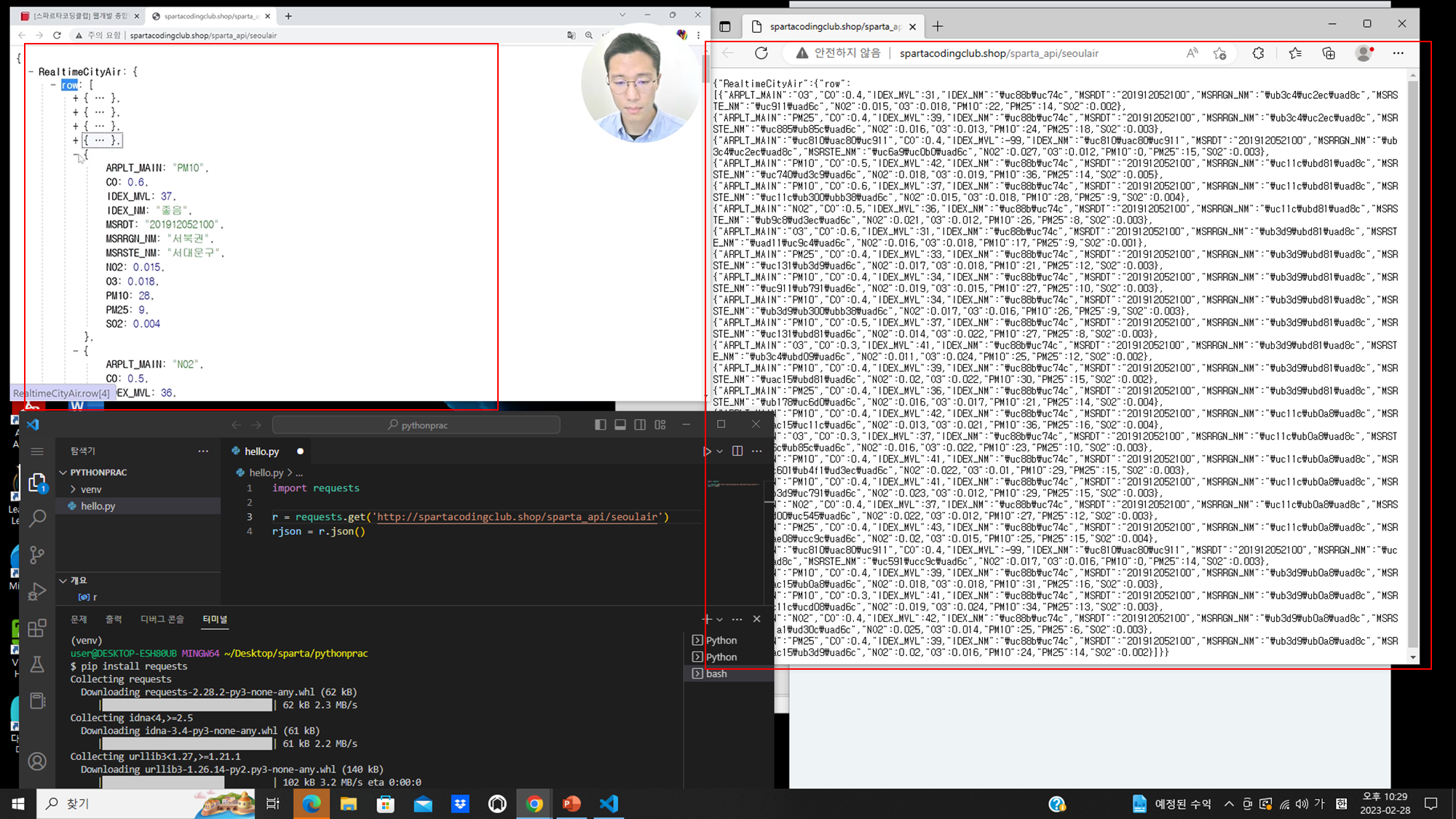Click the 안전하지 않음 security label in Edge

tap(838, 53)
